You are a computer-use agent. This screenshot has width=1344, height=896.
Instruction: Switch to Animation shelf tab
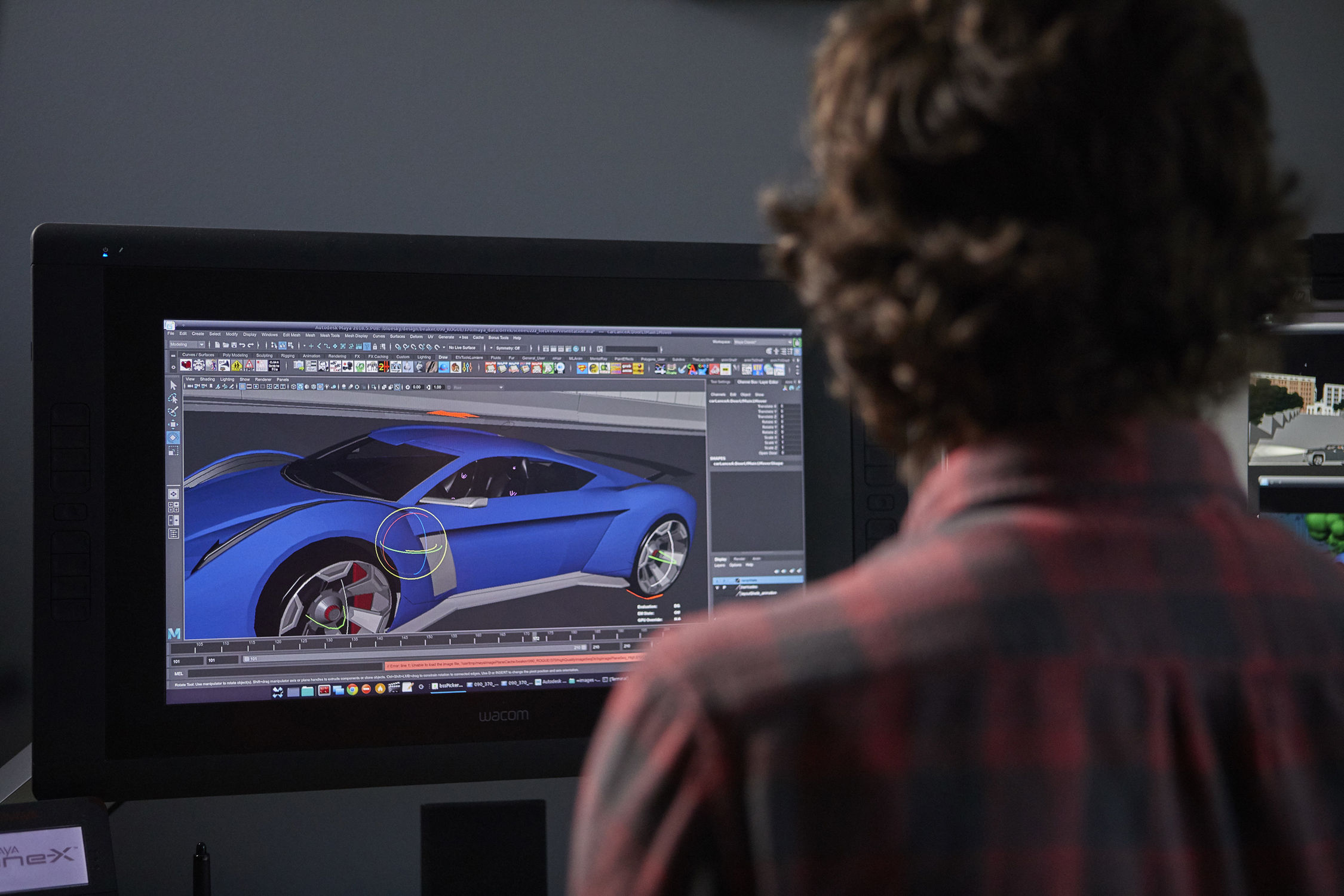311,356
